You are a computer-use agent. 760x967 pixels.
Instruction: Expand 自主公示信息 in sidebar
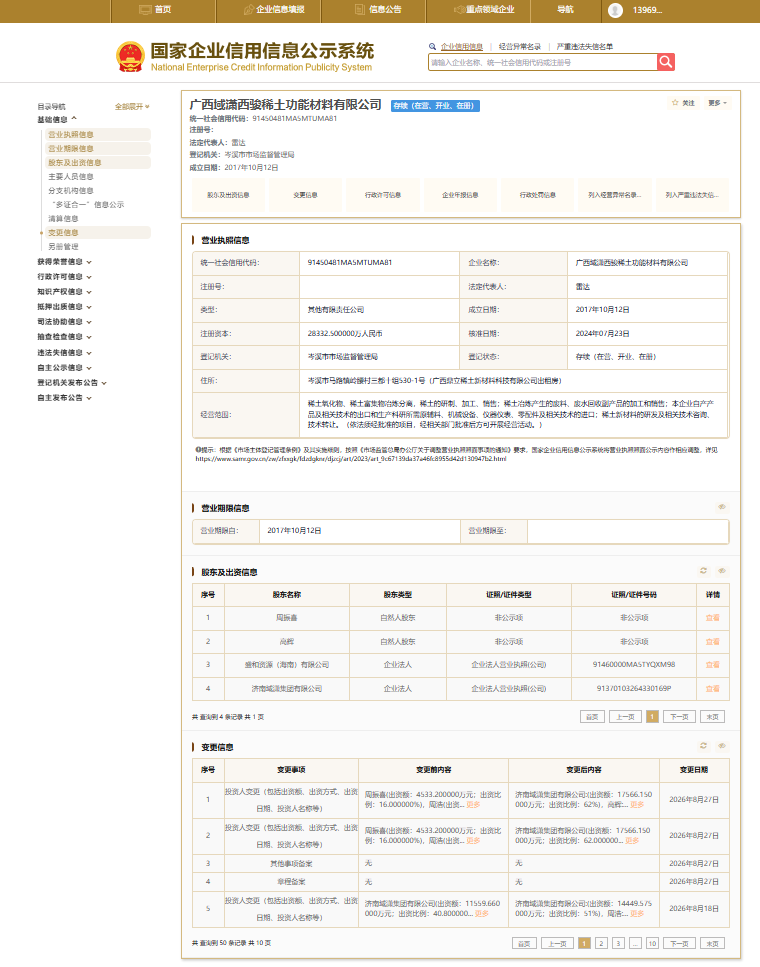pyautogui.click(x=65, y=368)
